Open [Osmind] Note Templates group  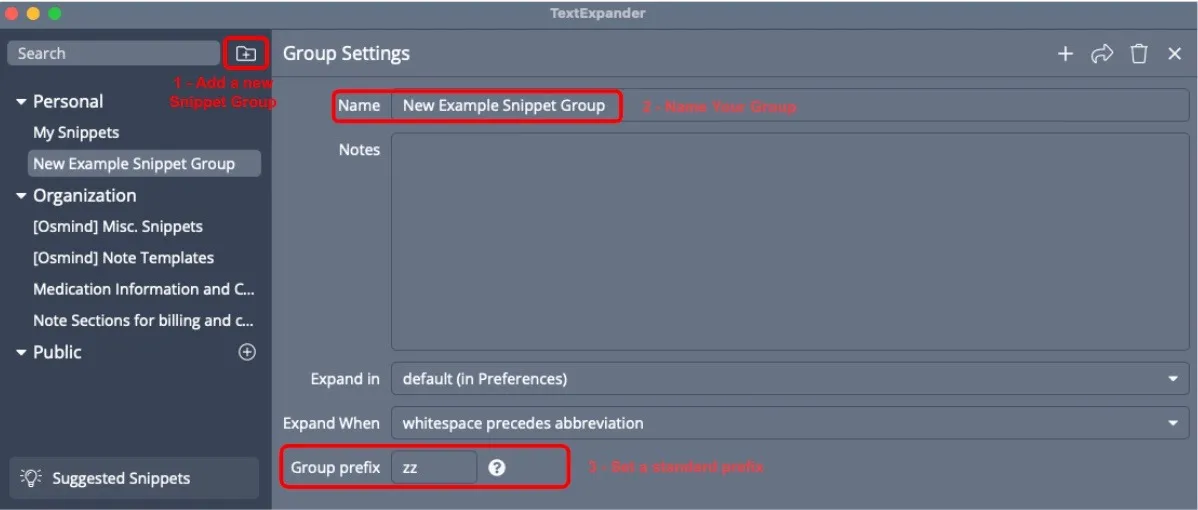coord(123,258)
